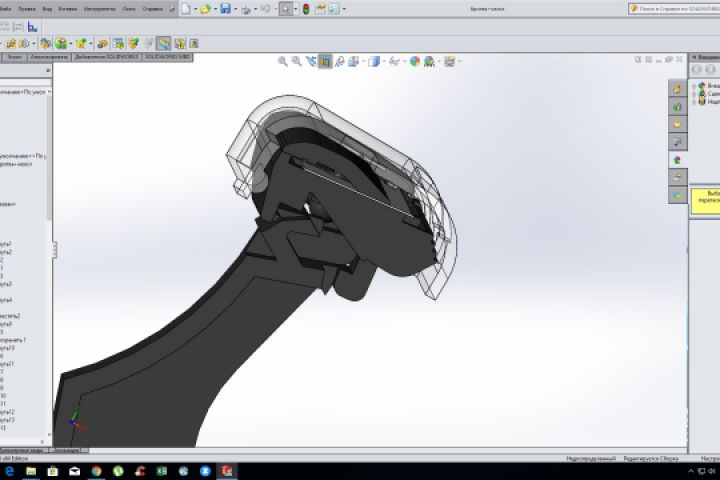
Task: Click the Rebuild traffic light icon
Action: [306, 9]
